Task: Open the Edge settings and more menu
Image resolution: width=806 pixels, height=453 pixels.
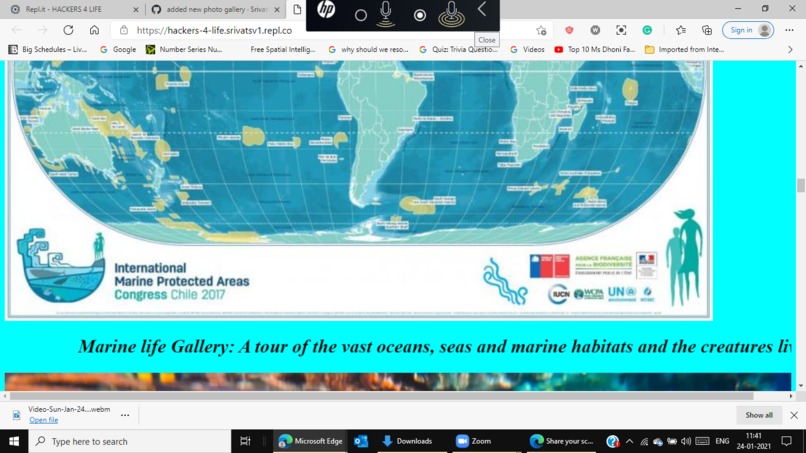Action: [x=789, y=30]
